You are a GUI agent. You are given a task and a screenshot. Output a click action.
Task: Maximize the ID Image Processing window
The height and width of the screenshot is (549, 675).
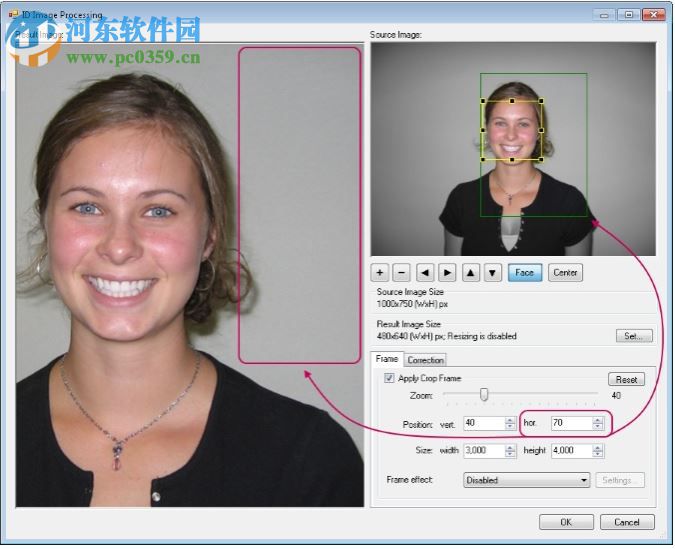click(629, 15)
